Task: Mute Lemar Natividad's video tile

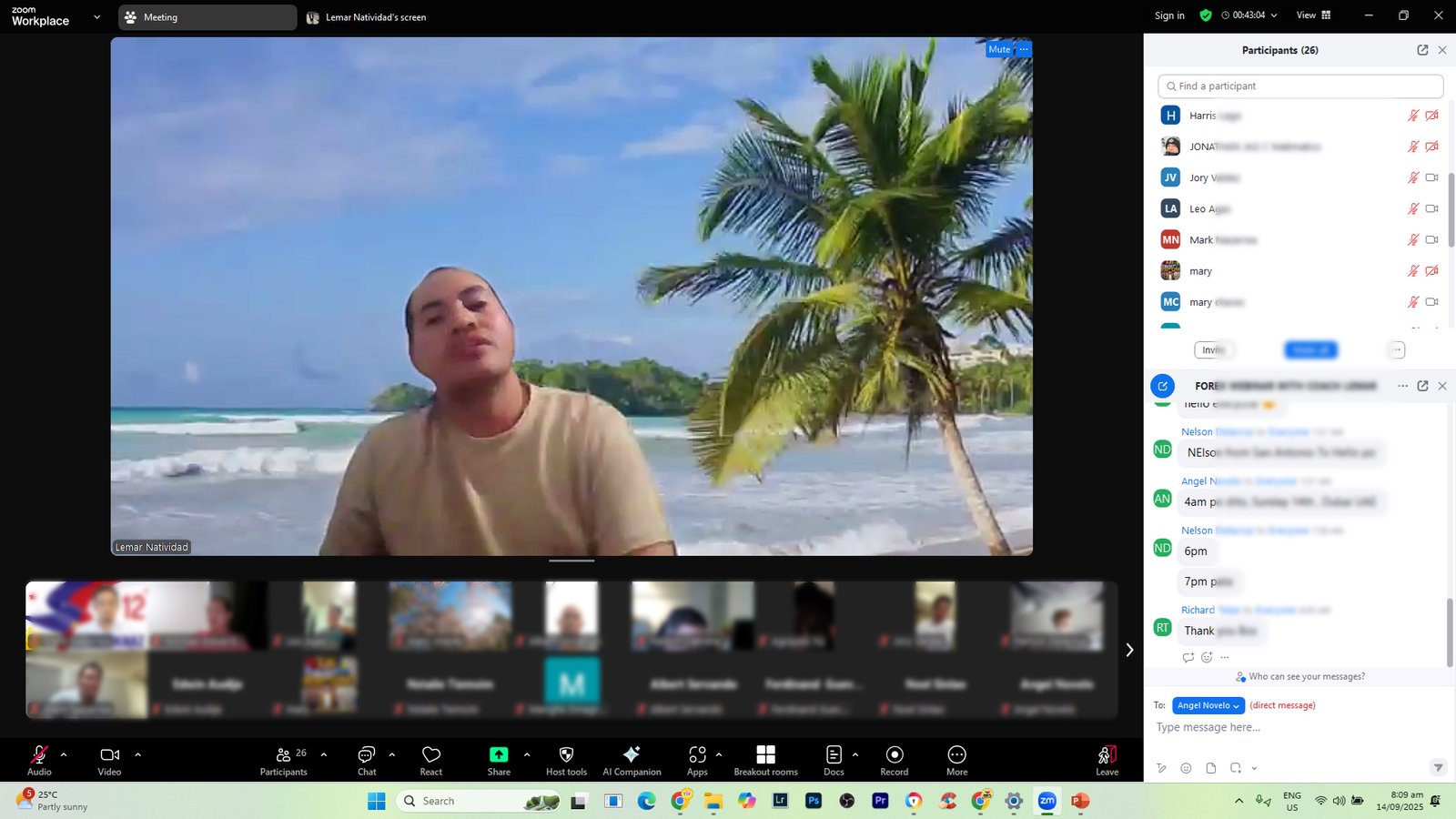Action: point(998,49)
